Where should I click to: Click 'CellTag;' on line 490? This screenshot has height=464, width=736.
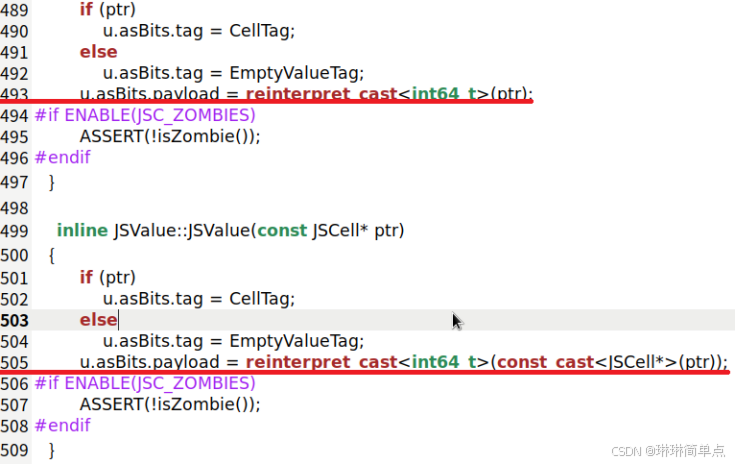(x=262, y=31)
